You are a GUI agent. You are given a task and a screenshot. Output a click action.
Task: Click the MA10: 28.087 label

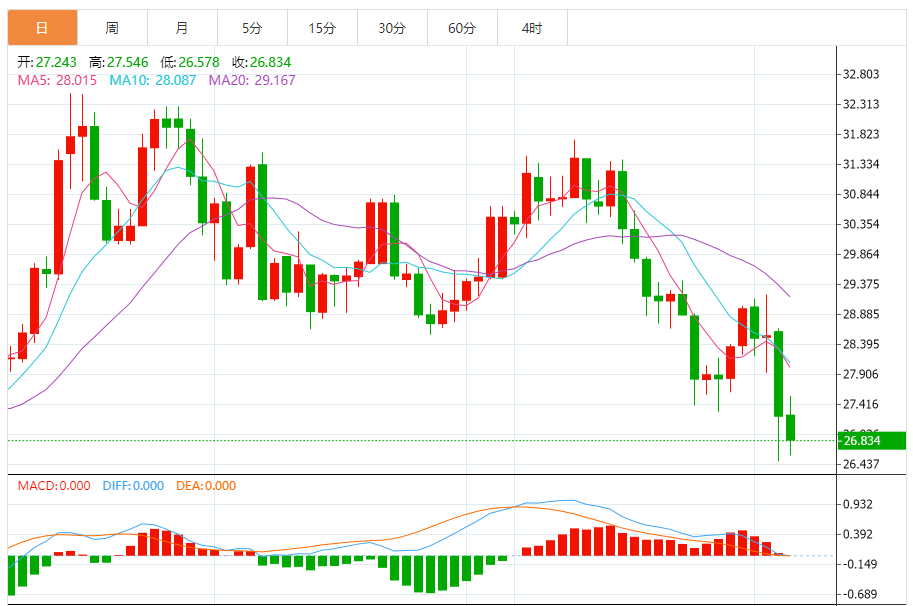coord(153,80)
